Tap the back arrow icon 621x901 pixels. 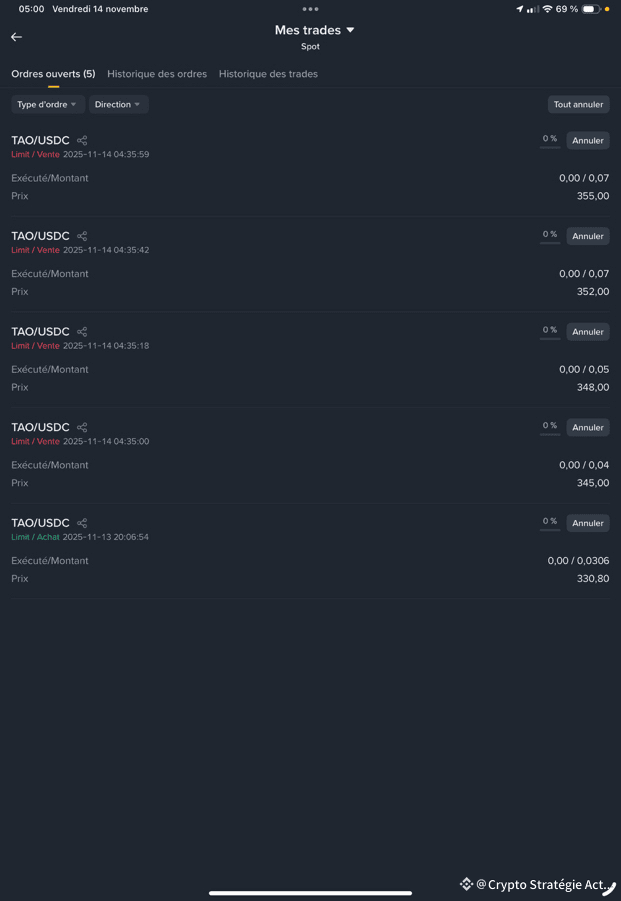coord(16,37)
